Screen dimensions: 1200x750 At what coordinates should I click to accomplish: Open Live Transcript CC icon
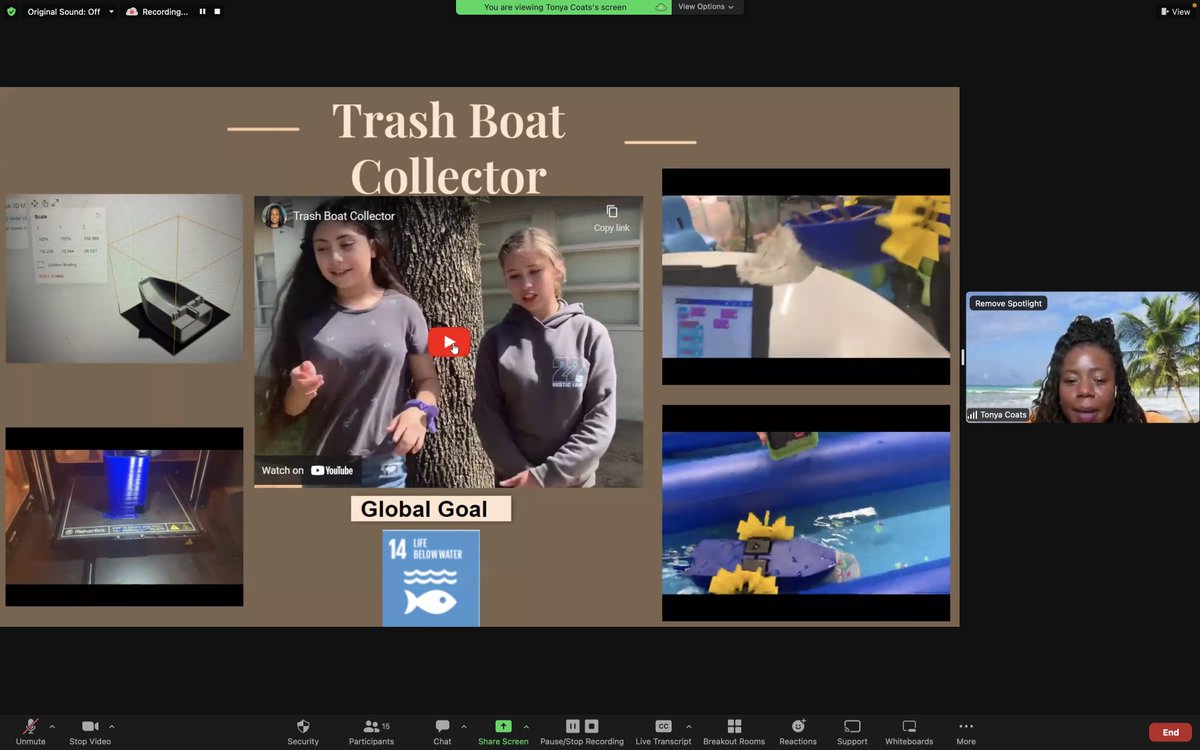[663, 726]
